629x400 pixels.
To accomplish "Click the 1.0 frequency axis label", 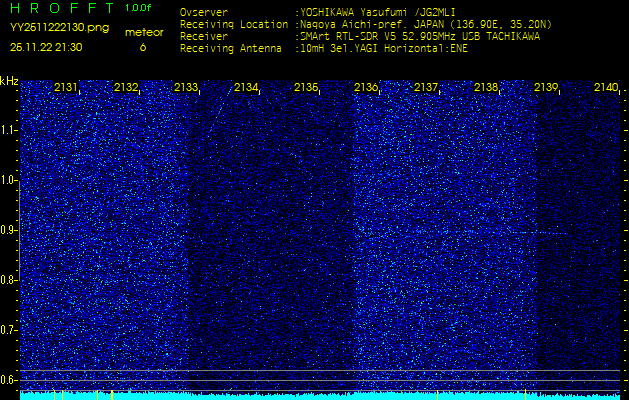I will pyautogui.click(x=9, y=181).
